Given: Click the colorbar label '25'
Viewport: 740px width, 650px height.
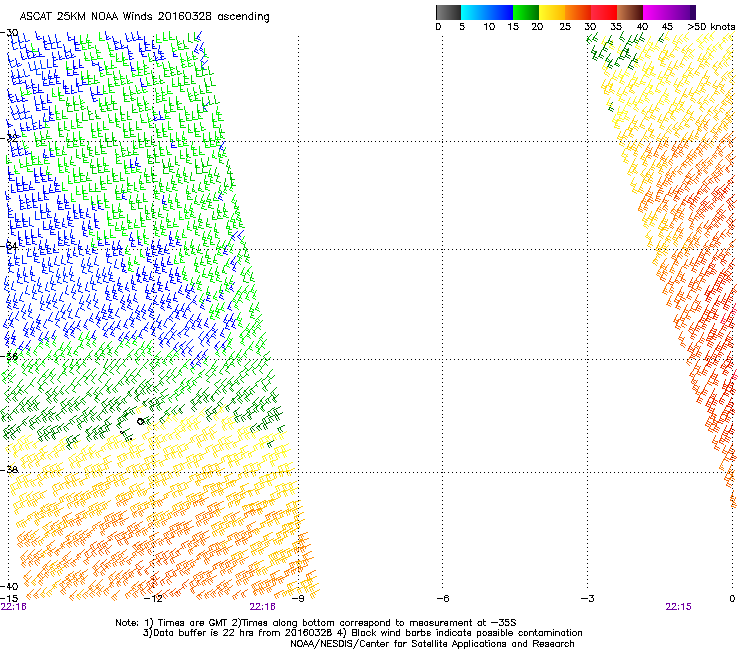Looking at the screenshot, I should (x=565, y=27).
